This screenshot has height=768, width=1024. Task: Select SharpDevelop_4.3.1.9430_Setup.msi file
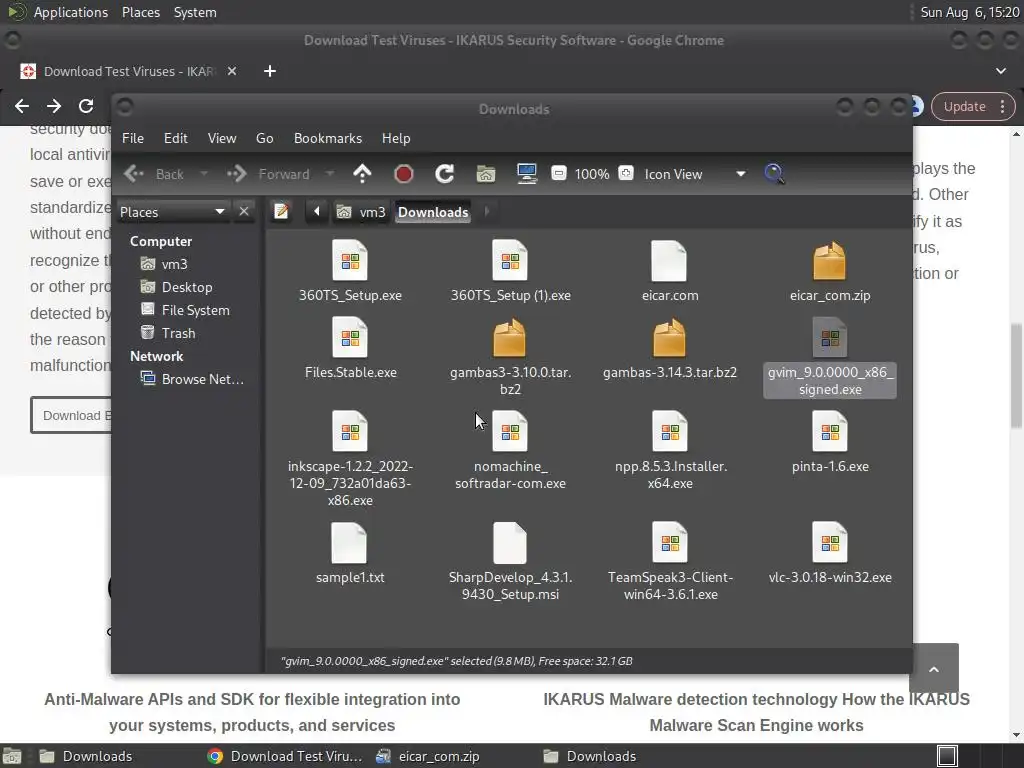click(x=510, y=562)
